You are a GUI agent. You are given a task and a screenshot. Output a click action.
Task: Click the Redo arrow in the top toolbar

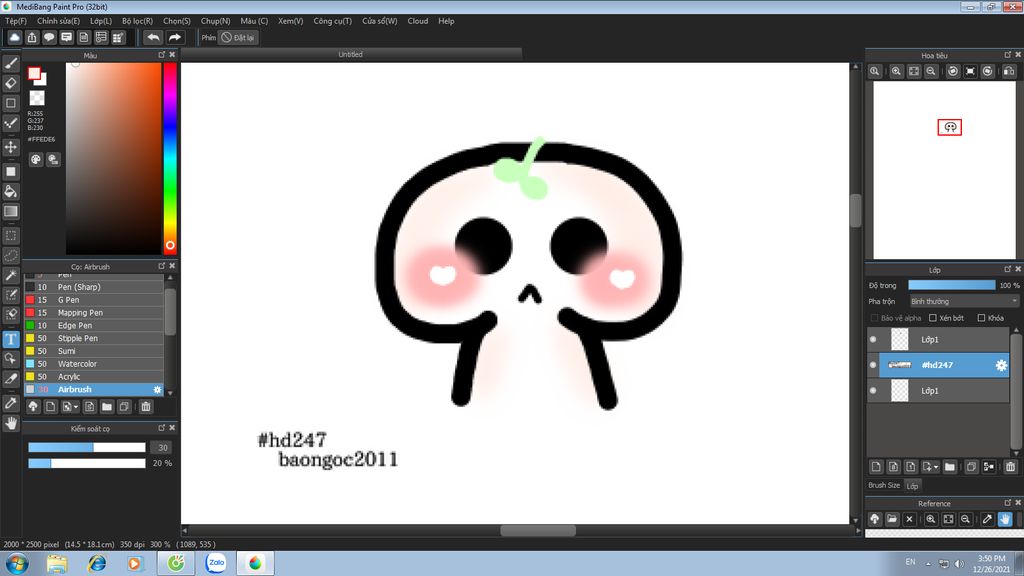click(174, 37)
